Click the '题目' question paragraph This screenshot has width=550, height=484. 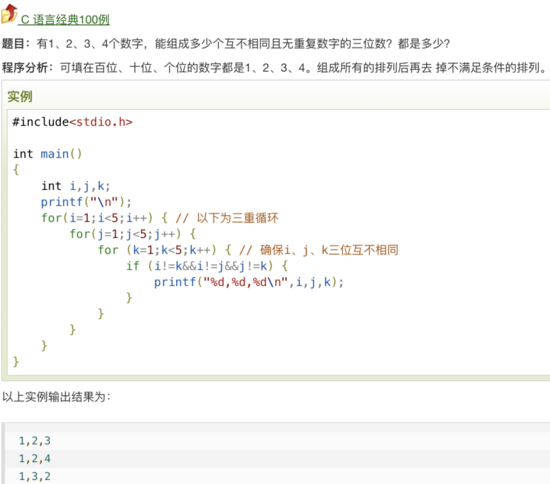[226, 43]
